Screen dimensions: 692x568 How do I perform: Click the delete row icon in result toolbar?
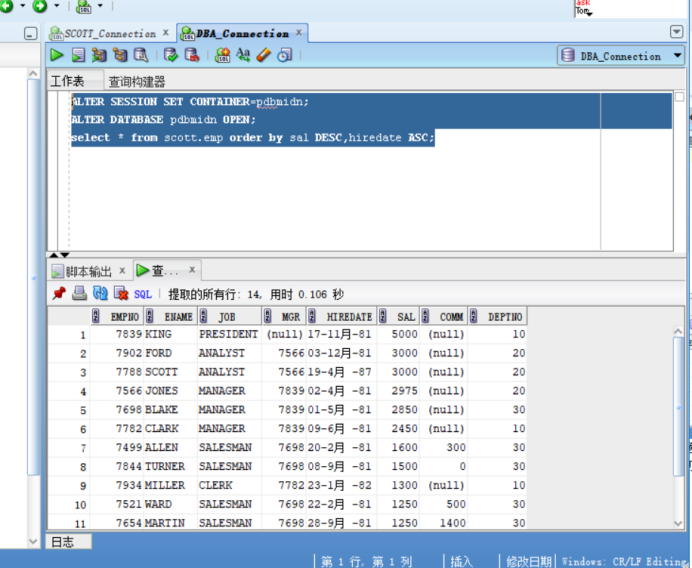click(x=121, y=293)
